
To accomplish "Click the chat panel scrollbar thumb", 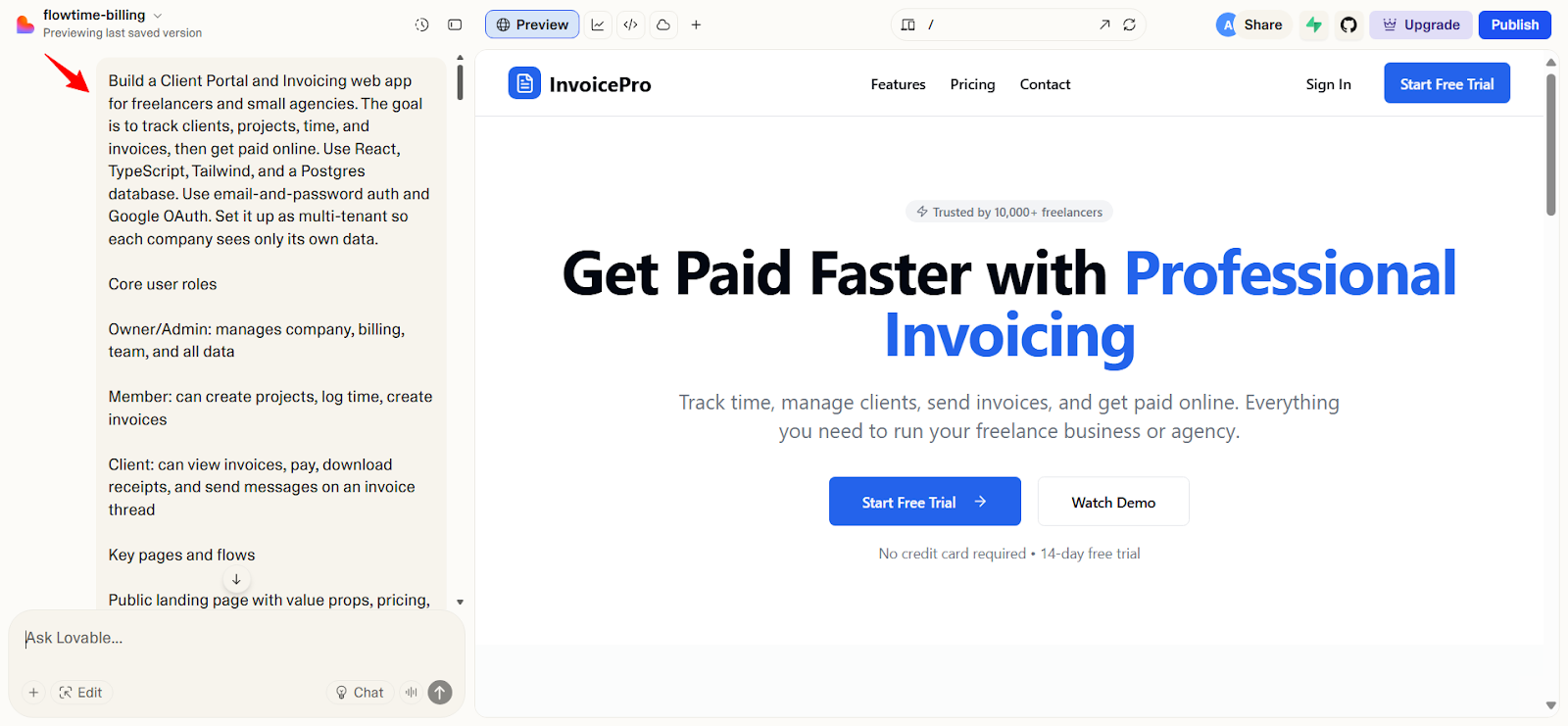I will [460, 81].
